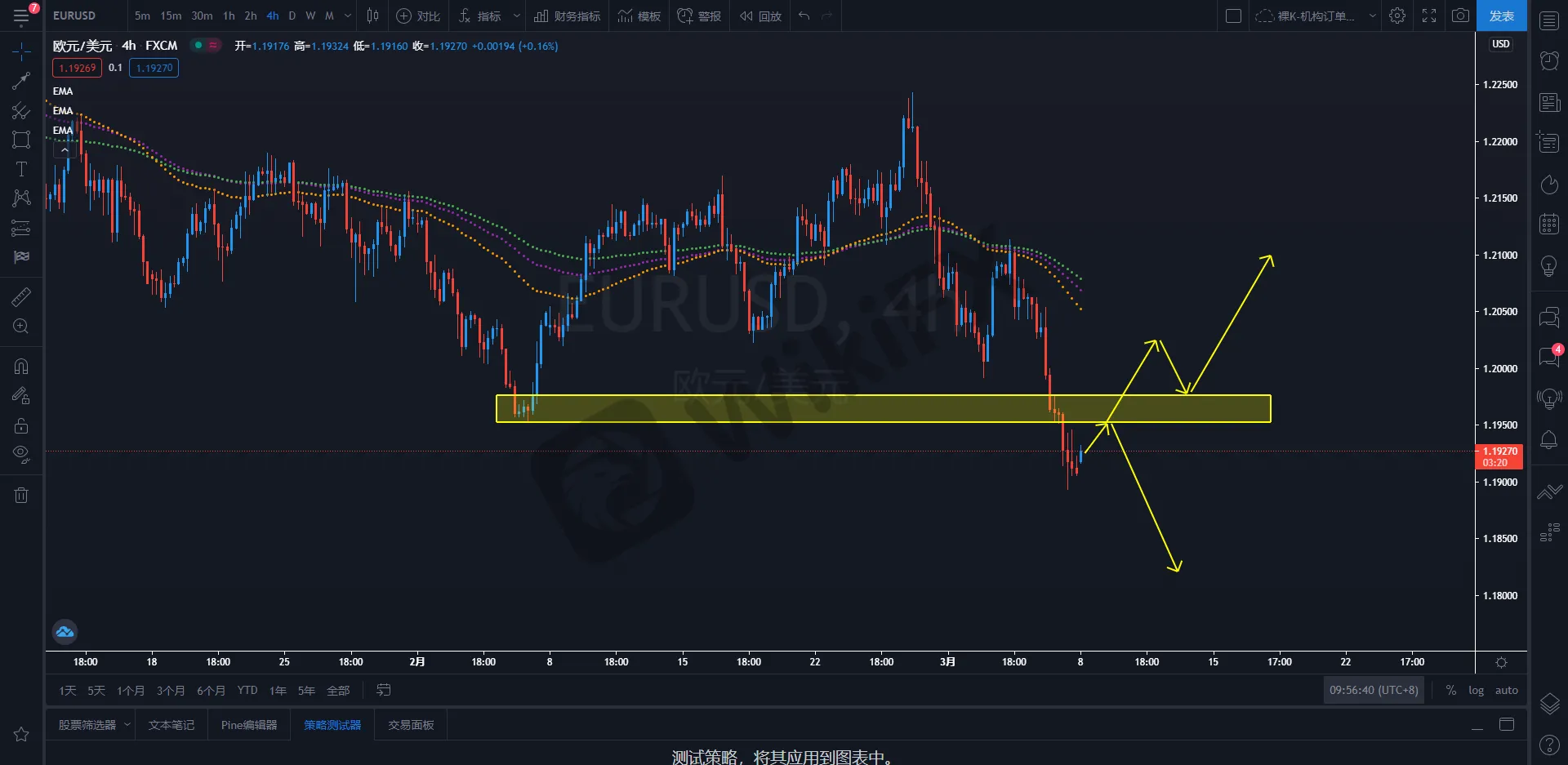Screen dimensions: 1568x765
Task: Toggle log scale mode
Action: click(1476, 691)
